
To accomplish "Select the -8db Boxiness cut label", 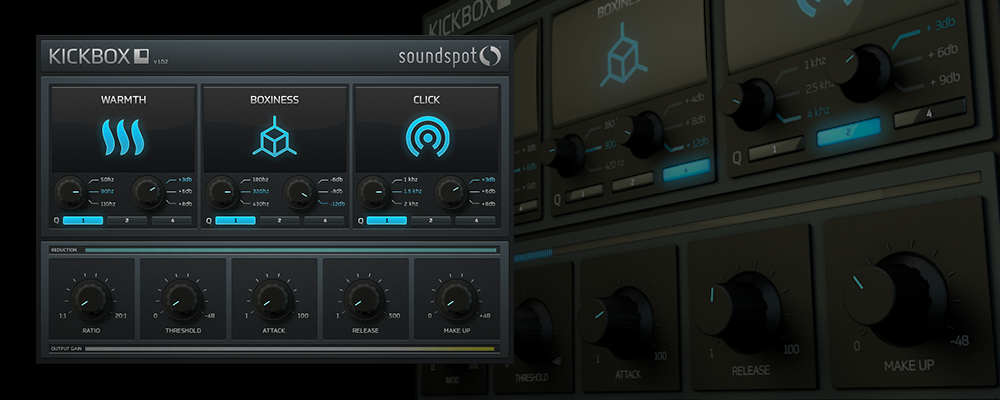I will click(x=337, y=191).
